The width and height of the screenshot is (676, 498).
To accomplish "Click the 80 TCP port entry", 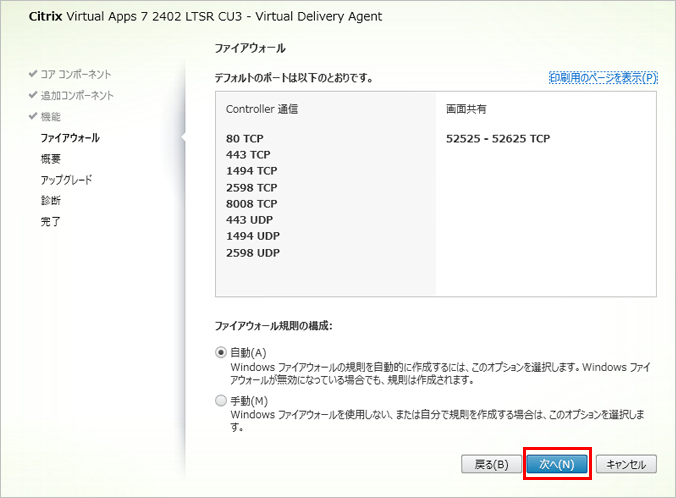I will (x=247, y=139).
